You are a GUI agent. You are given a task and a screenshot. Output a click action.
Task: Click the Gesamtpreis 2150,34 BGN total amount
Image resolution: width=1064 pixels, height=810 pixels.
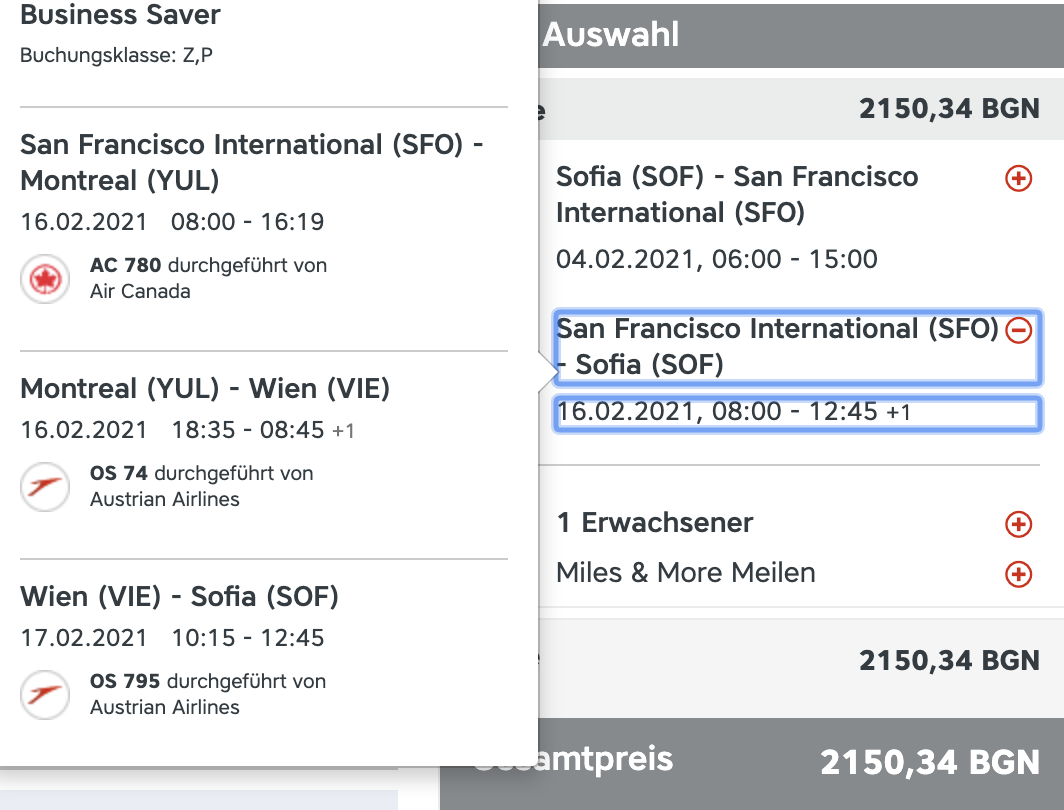click(x=929, y=763)
